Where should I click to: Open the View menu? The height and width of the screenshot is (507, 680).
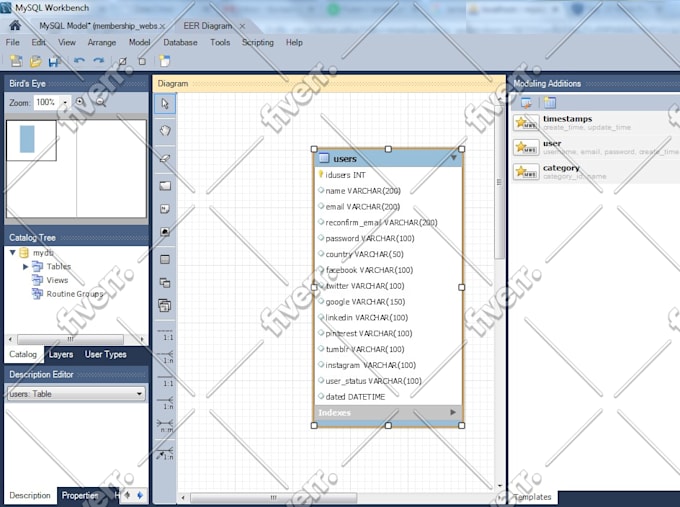(x=67, y=43)
